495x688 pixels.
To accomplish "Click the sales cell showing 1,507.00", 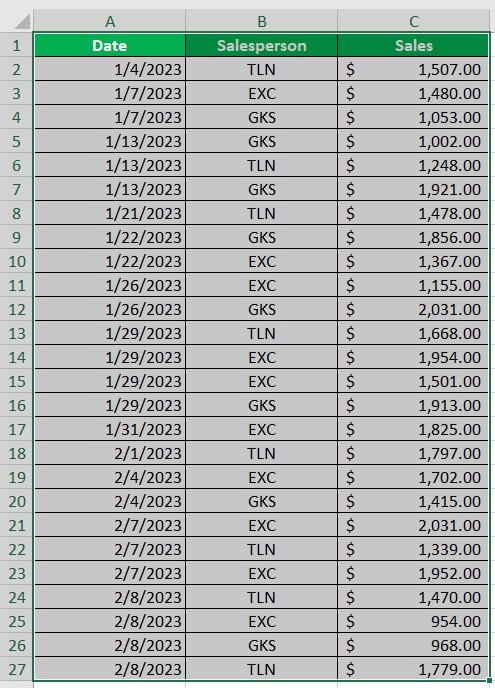I will point(413,69).
